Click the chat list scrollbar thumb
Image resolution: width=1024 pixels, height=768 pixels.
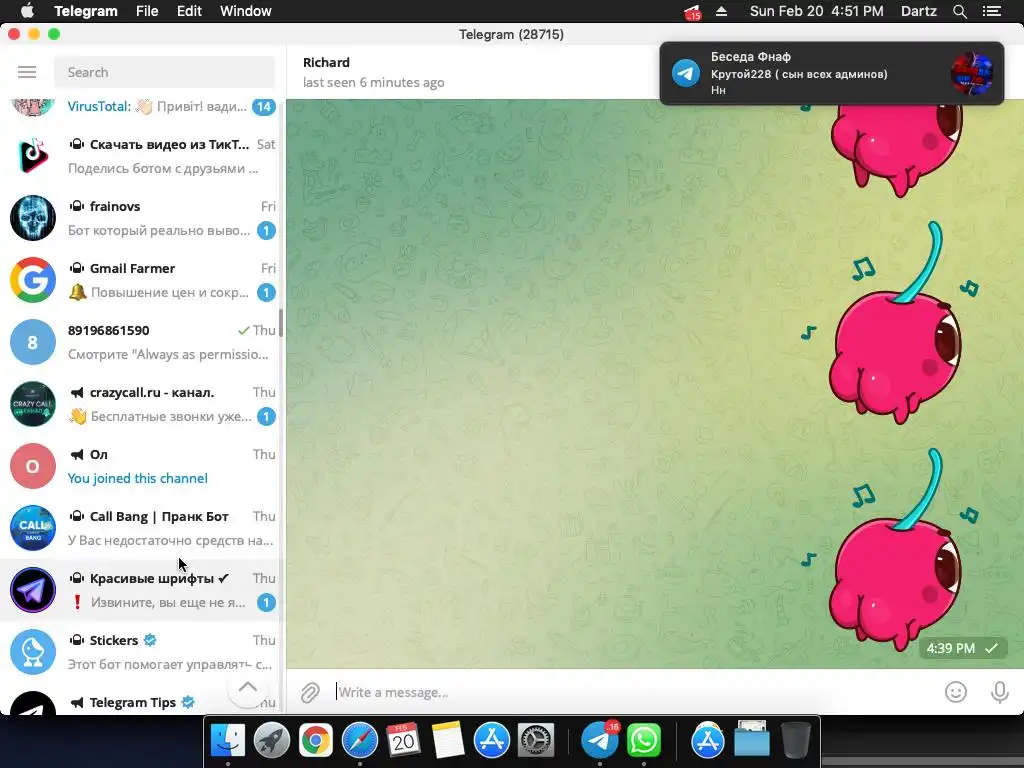(281, 323)
